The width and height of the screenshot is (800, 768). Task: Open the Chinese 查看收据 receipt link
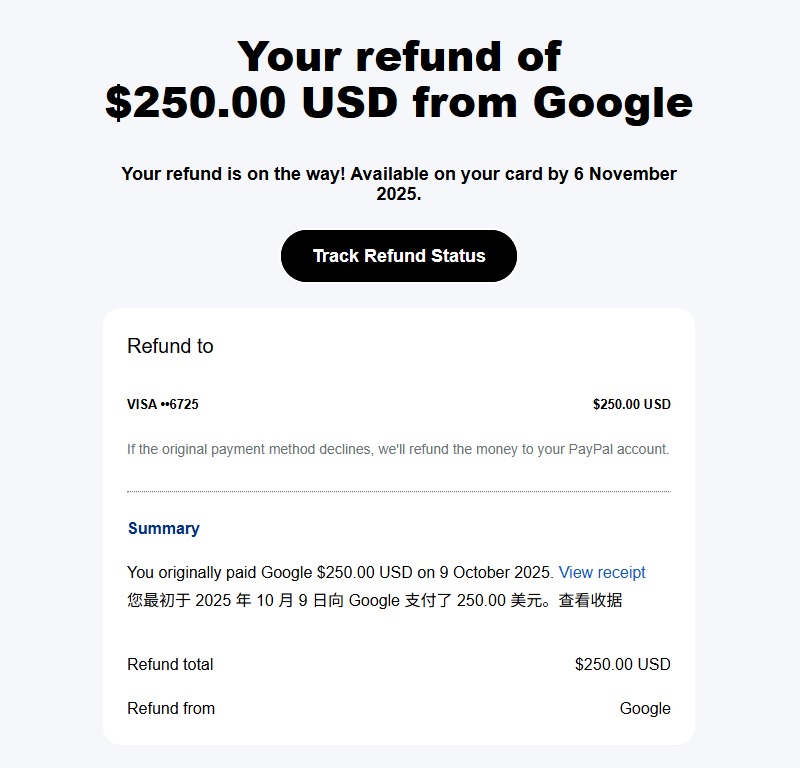[x=590, y=600]
